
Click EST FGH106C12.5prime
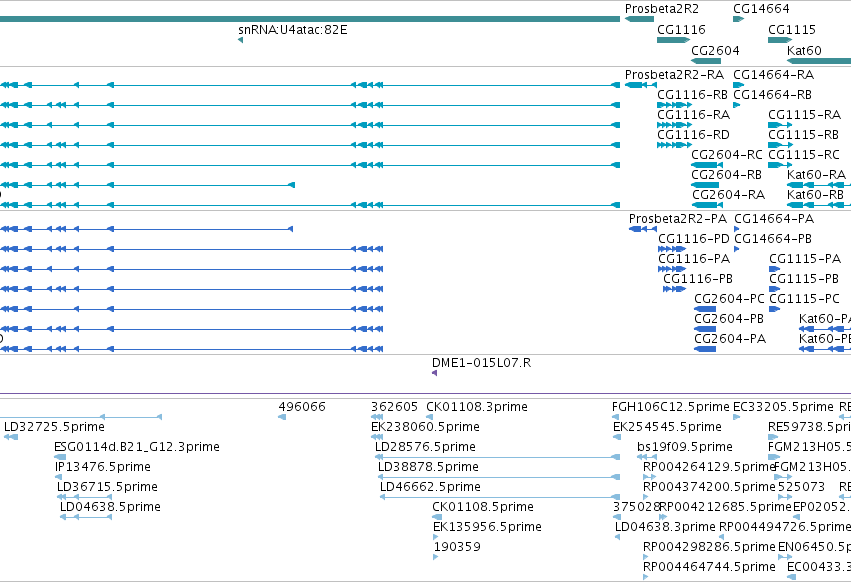616,417
